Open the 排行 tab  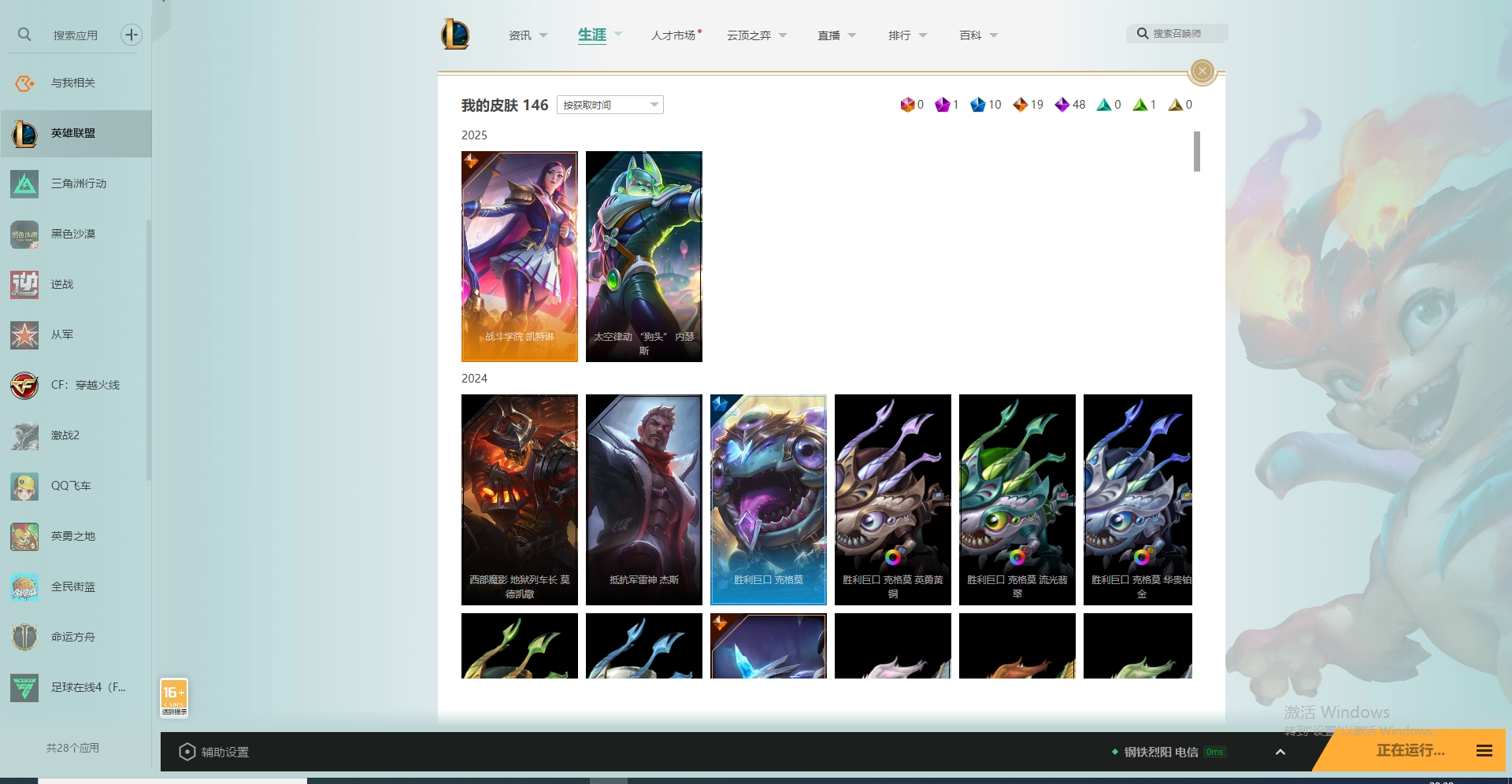click(x=899, y=35)
